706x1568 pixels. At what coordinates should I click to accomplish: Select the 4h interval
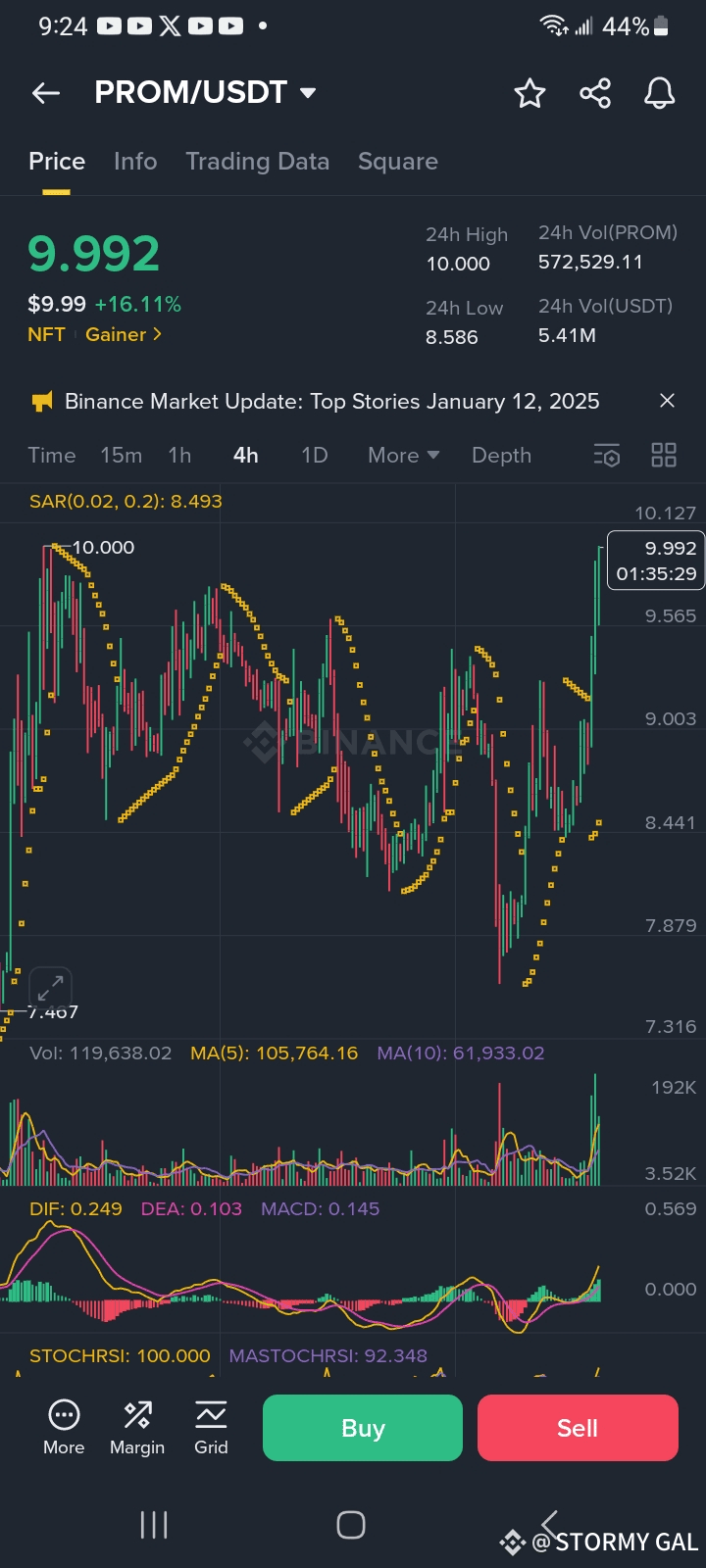pos(246,455)
